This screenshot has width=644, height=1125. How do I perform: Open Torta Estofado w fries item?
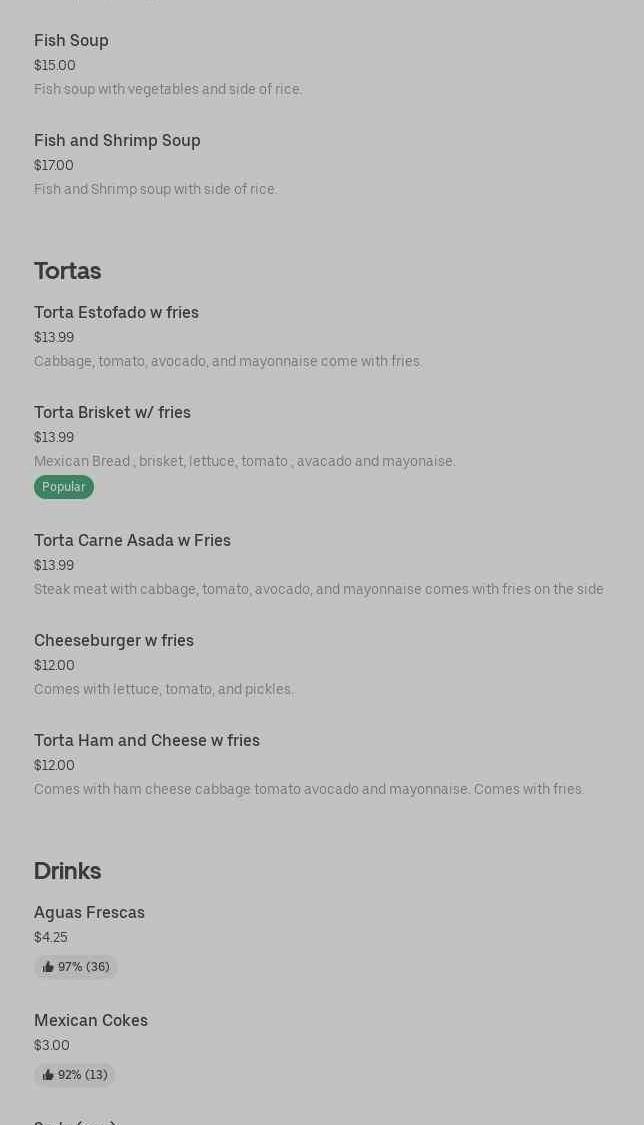116,312
